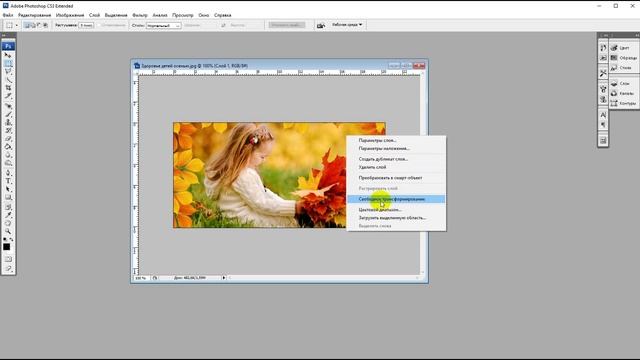Select the Type tool
640x360 pixels.
point(8,181)
